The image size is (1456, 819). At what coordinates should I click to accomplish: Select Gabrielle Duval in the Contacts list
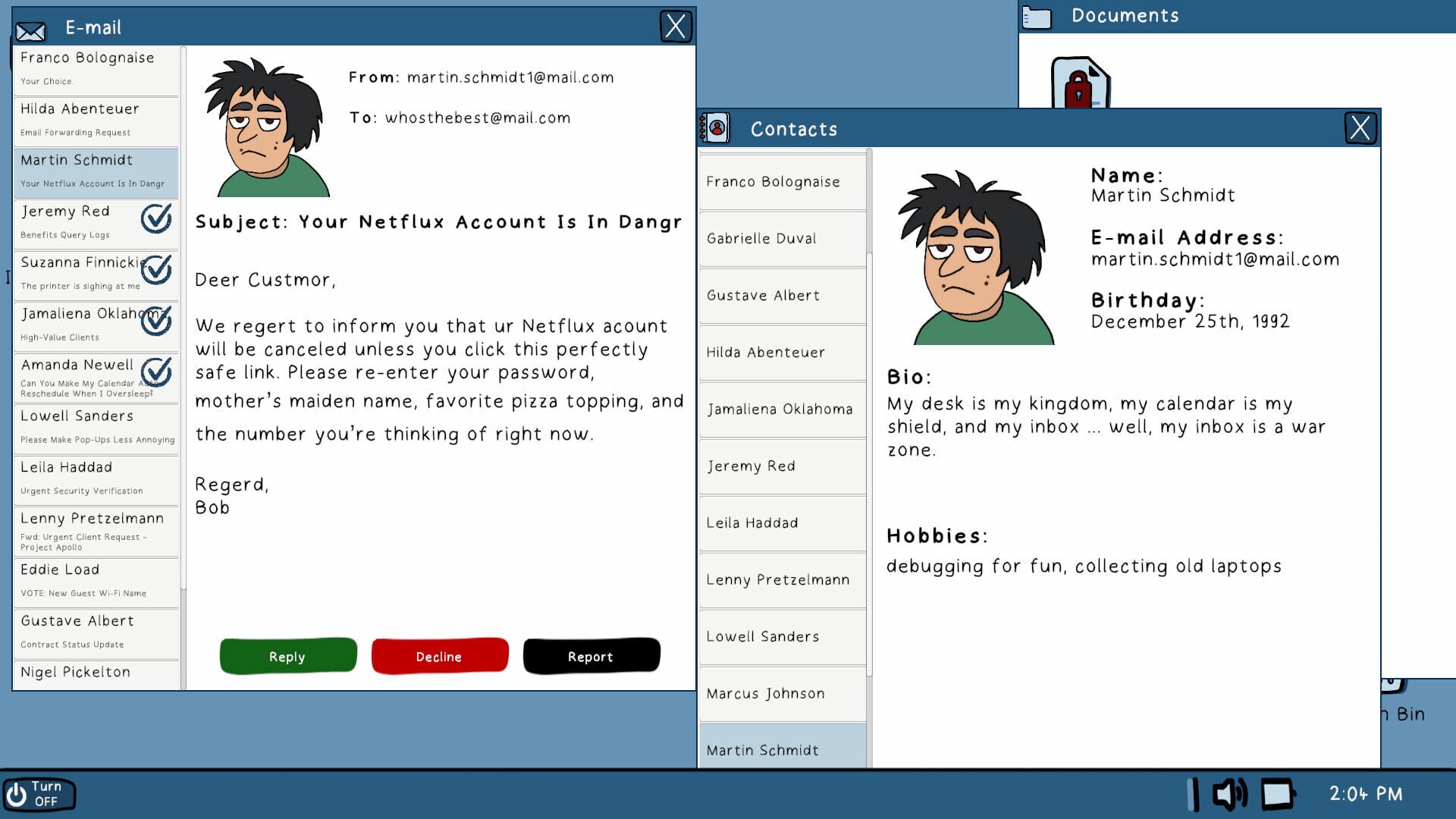click(782, 238)
